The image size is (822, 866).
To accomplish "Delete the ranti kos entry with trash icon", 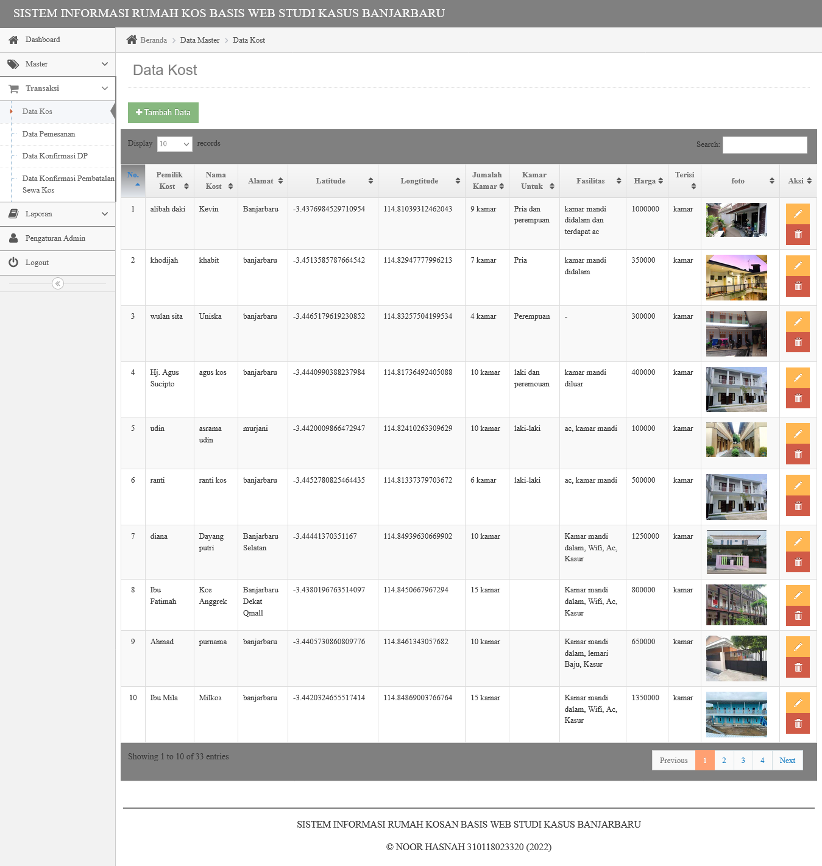I will pos(798,506).
